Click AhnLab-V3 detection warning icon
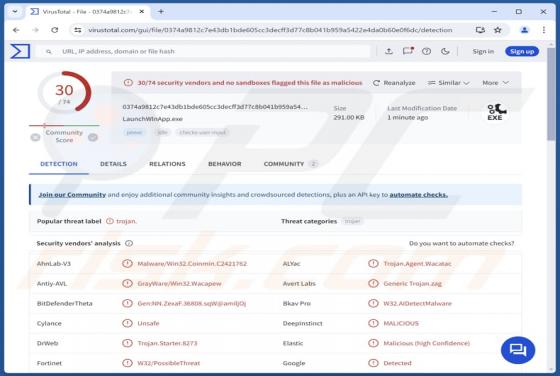This screenshot has width=560, height=376. click(127, 264)
